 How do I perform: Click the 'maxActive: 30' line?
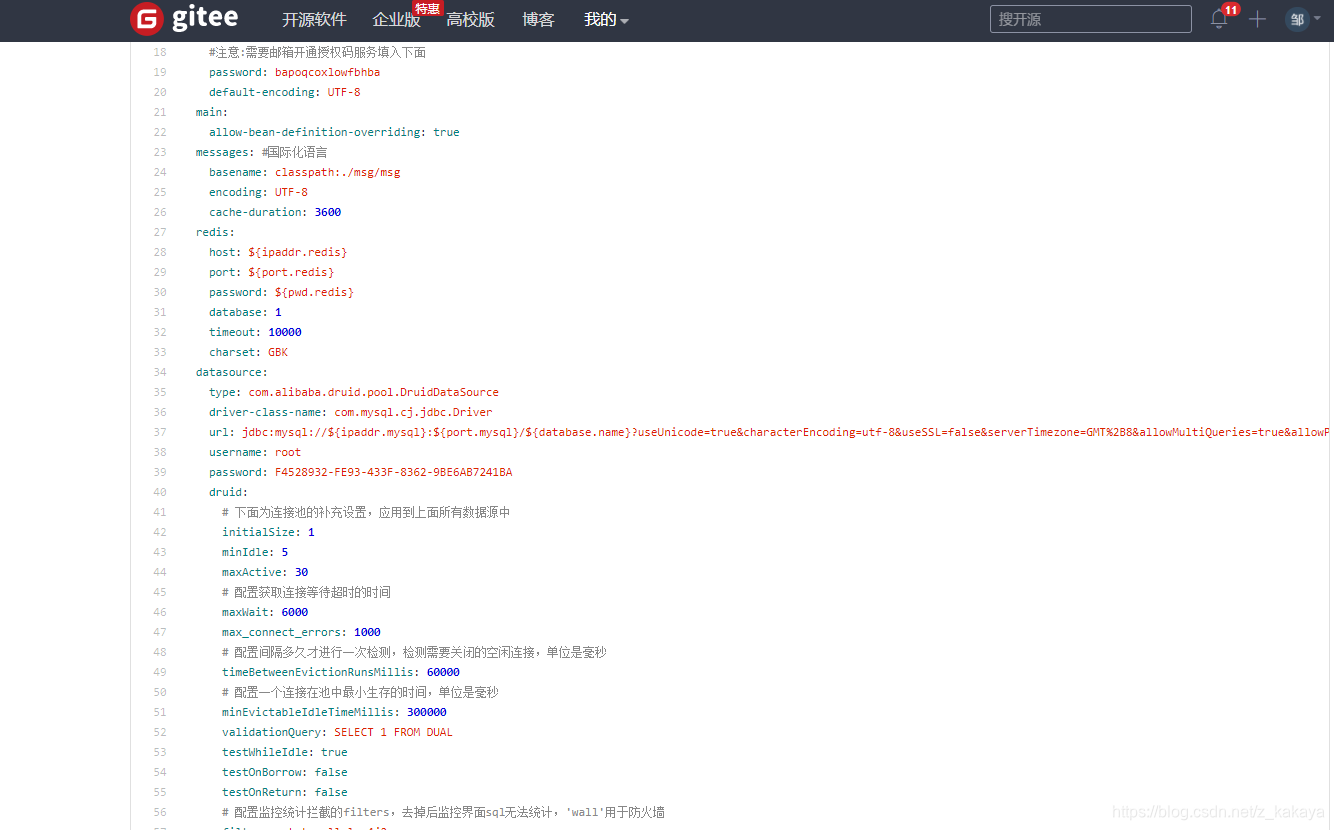click(265, 572)
